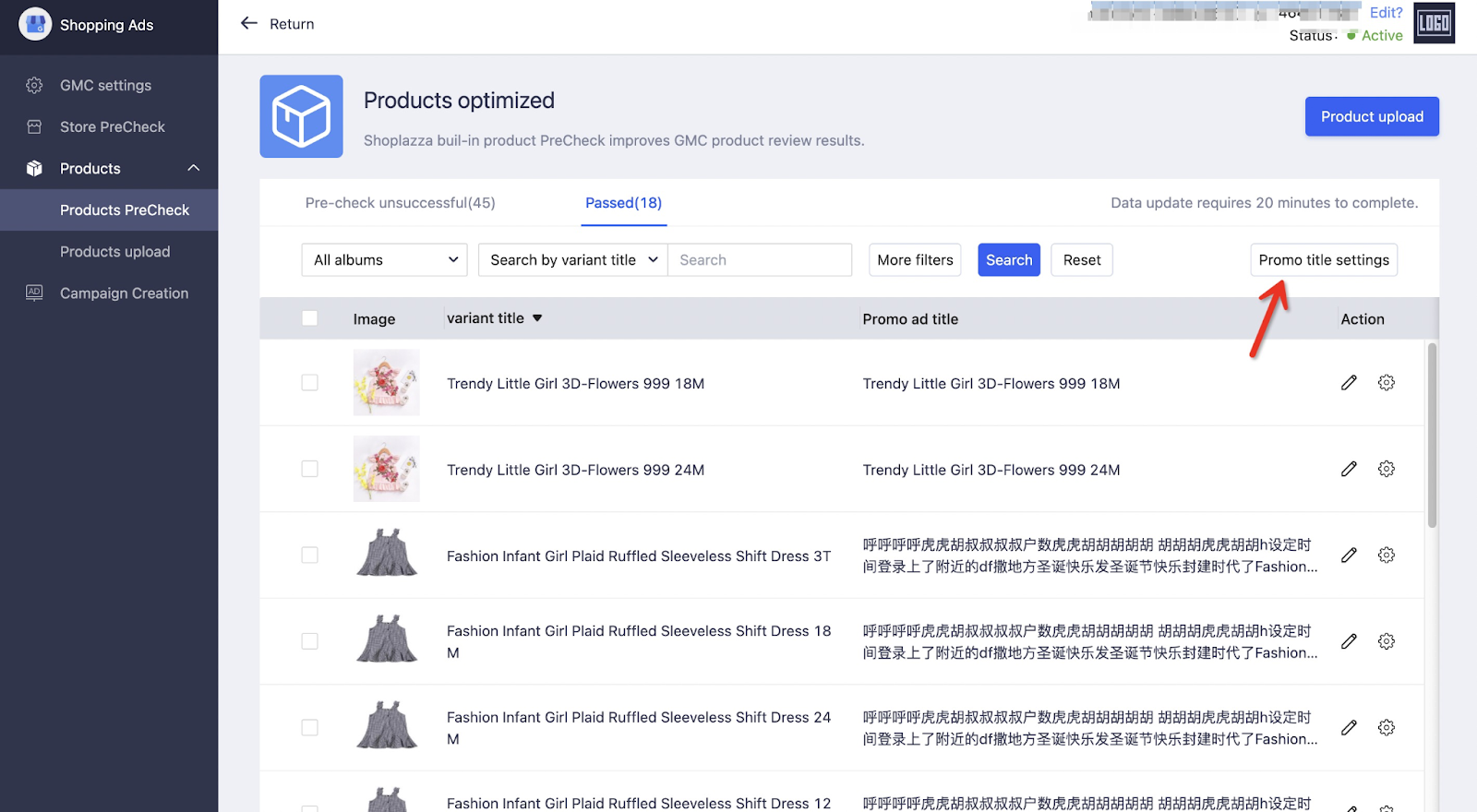Click the Edit? link at top right
This screenshot has width=1477, height=812.
(x=1386, y=12)
